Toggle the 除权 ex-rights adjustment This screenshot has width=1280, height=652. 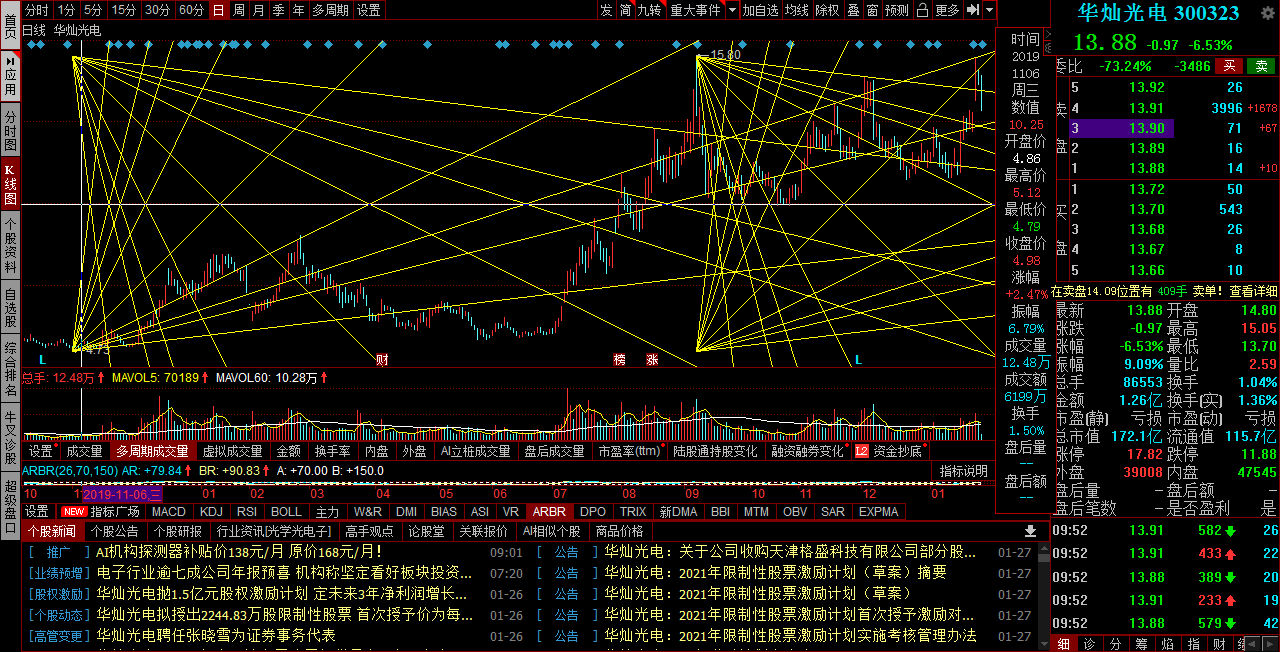[827, 10]
